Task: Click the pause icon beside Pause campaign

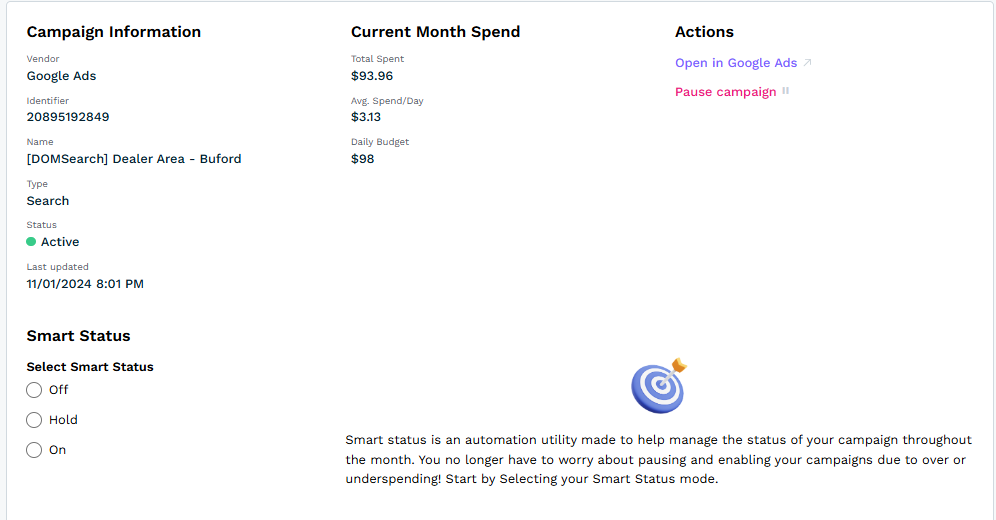Action: 786,91
